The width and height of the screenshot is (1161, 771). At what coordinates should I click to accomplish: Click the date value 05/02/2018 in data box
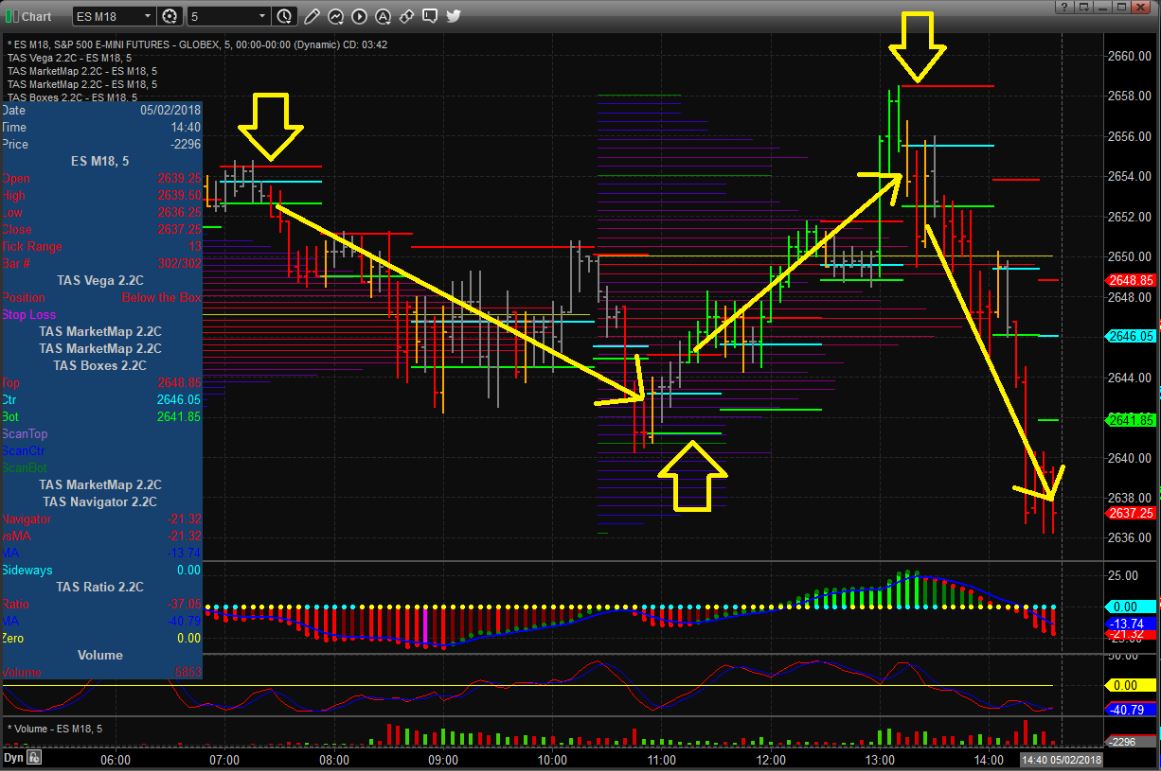pos(170,110)
